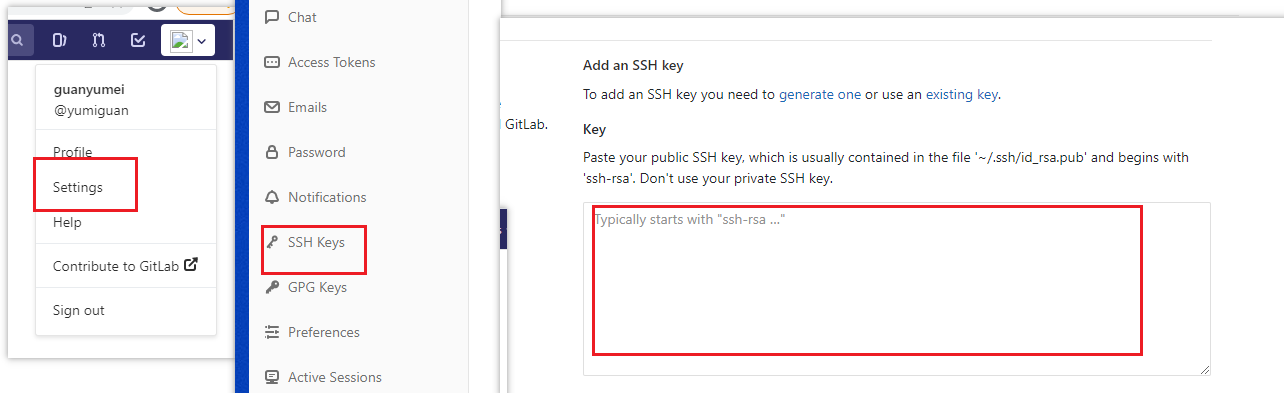The width and height of the screenshot is (1284, 393).
Task: Click Sign out
Action: click(79, 310)
